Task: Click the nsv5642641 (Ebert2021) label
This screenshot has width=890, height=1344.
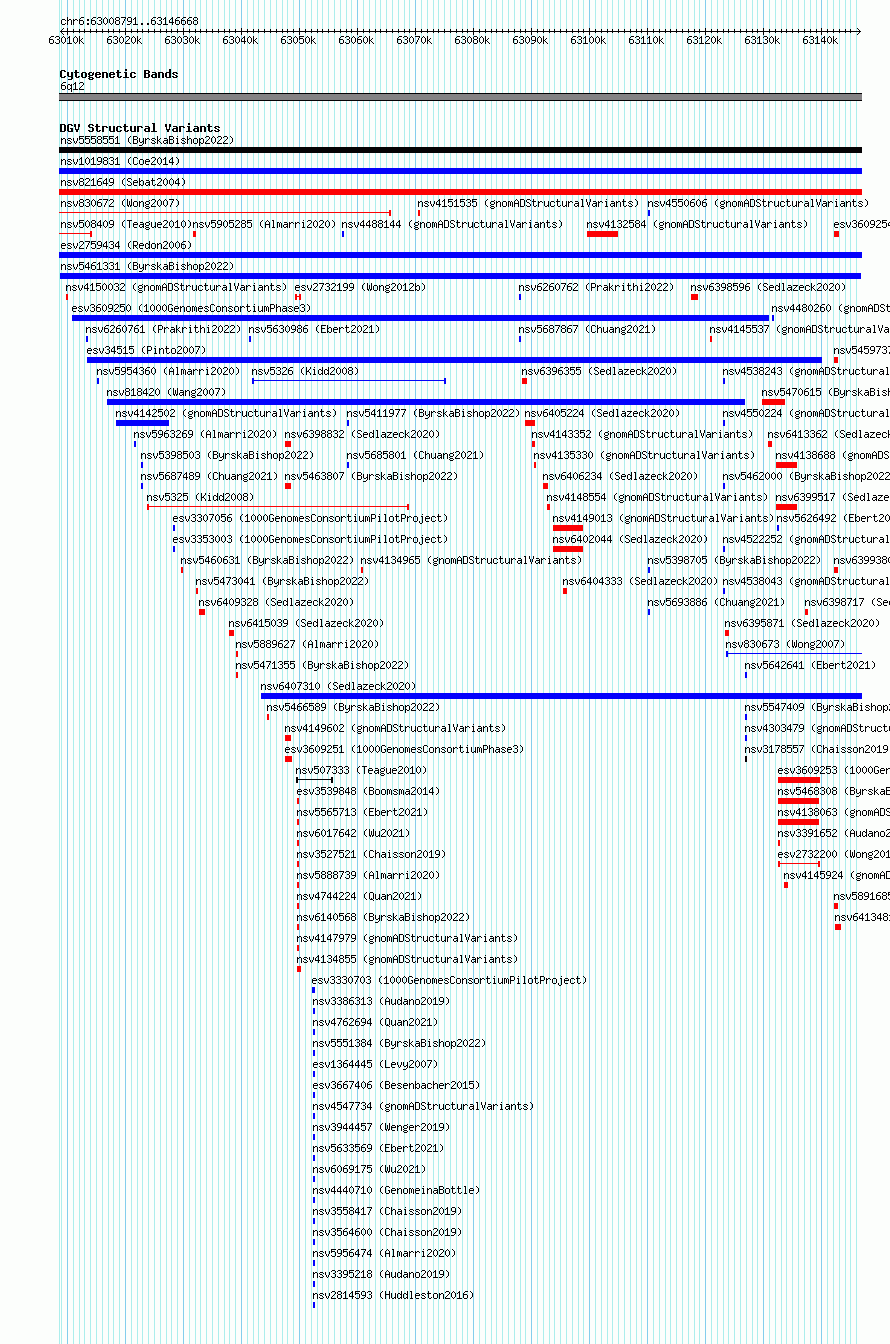Action: coord(810,665)
